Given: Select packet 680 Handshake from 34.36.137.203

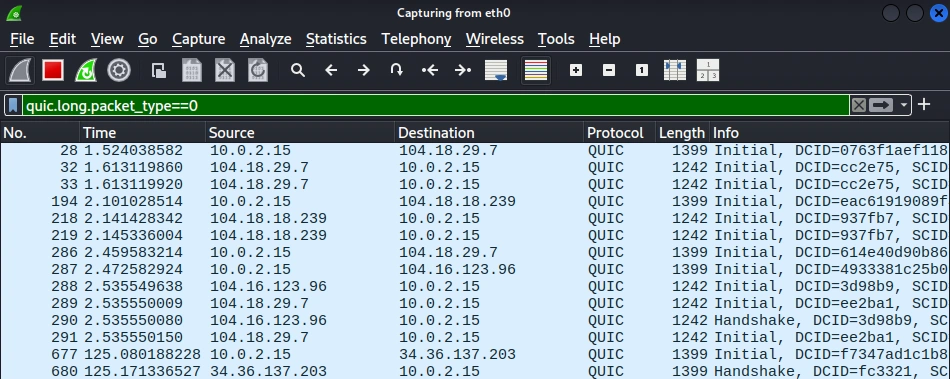Looking at the screenshot, I should (475, 371).
